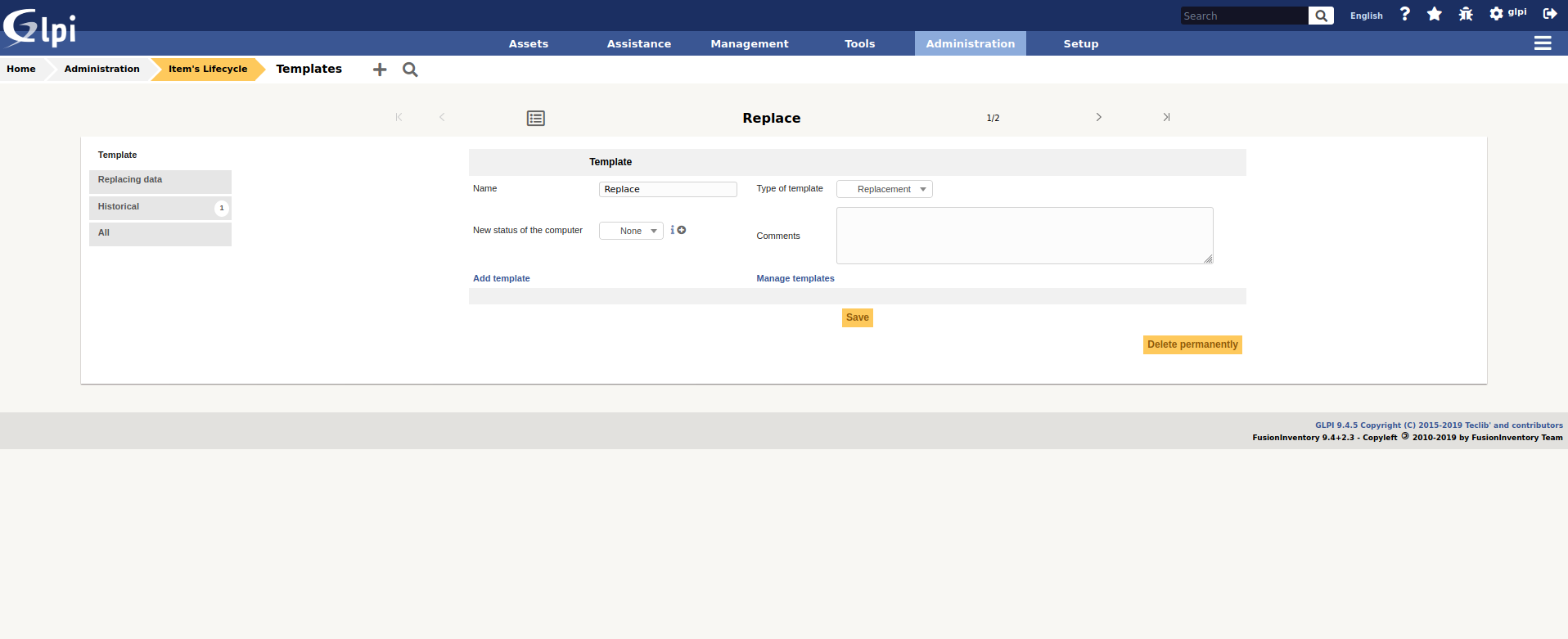Go to next template with right chevron
The height and width of the screenshot is (639, 1568).
(1098, 118)
